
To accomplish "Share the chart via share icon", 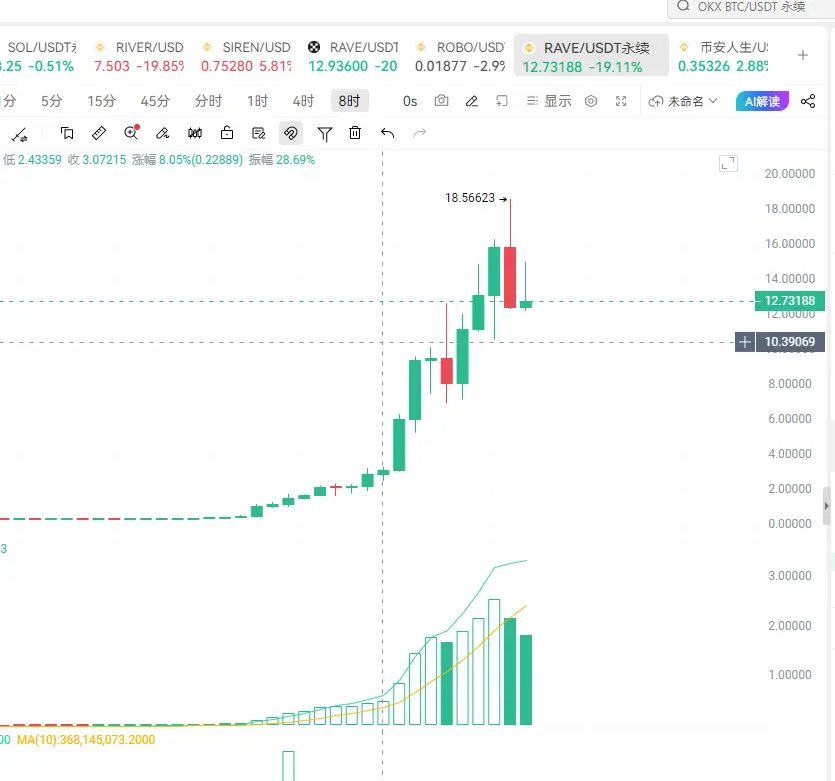I will 808,101.
